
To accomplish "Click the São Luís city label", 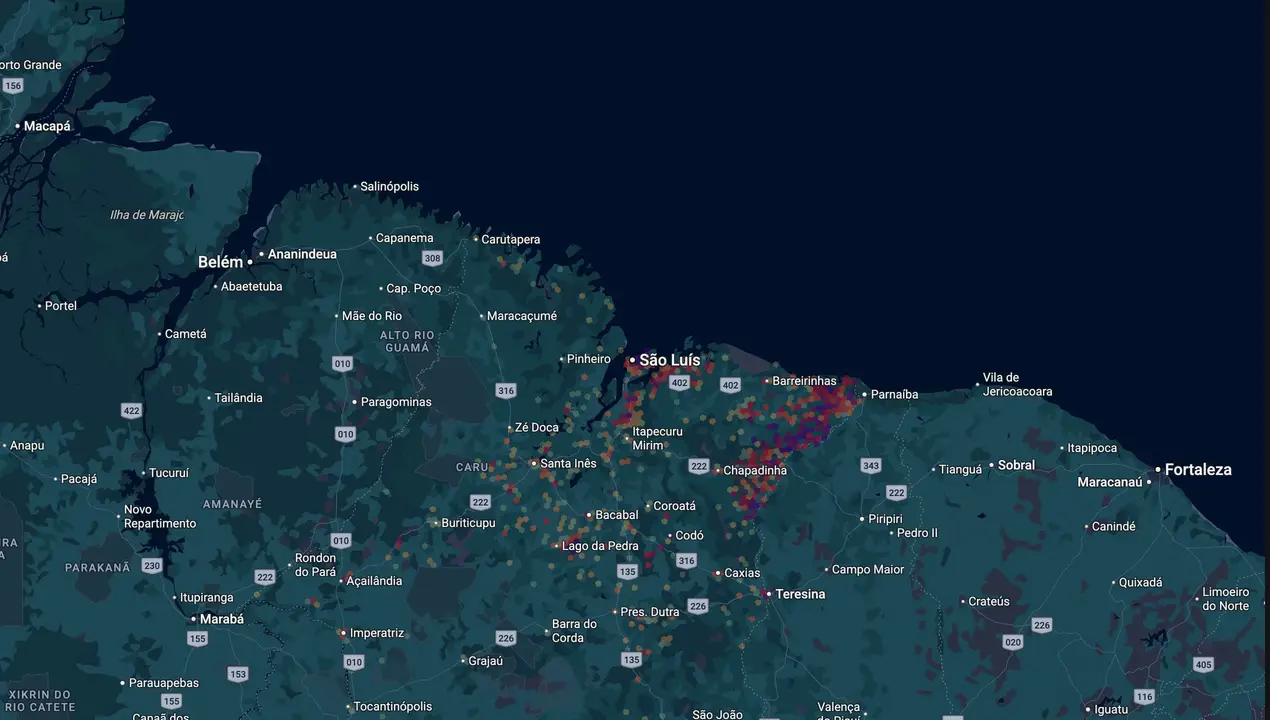I will click(x=670, y=360).
